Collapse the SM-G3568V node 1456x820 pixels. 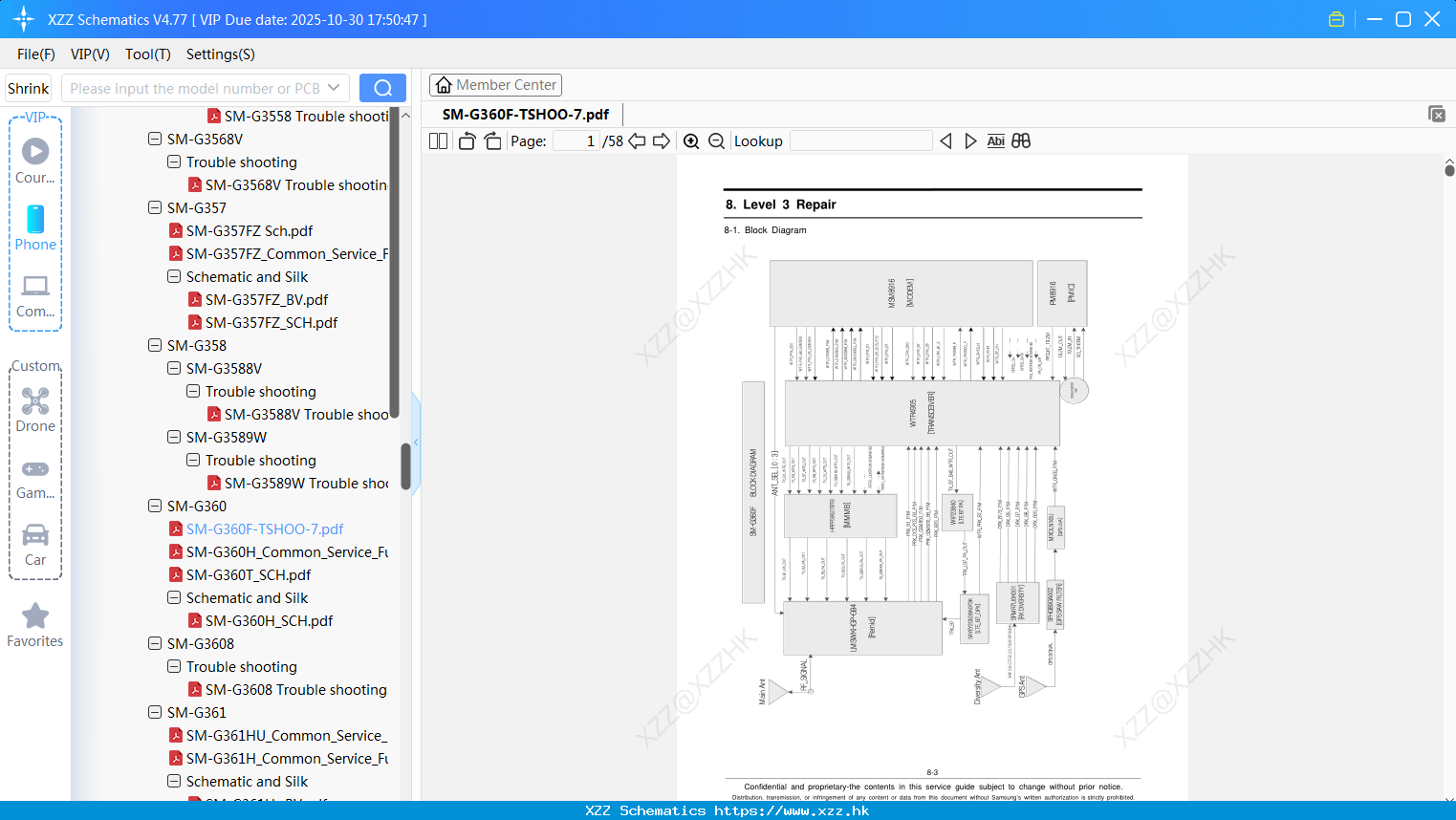pos(155,139)
